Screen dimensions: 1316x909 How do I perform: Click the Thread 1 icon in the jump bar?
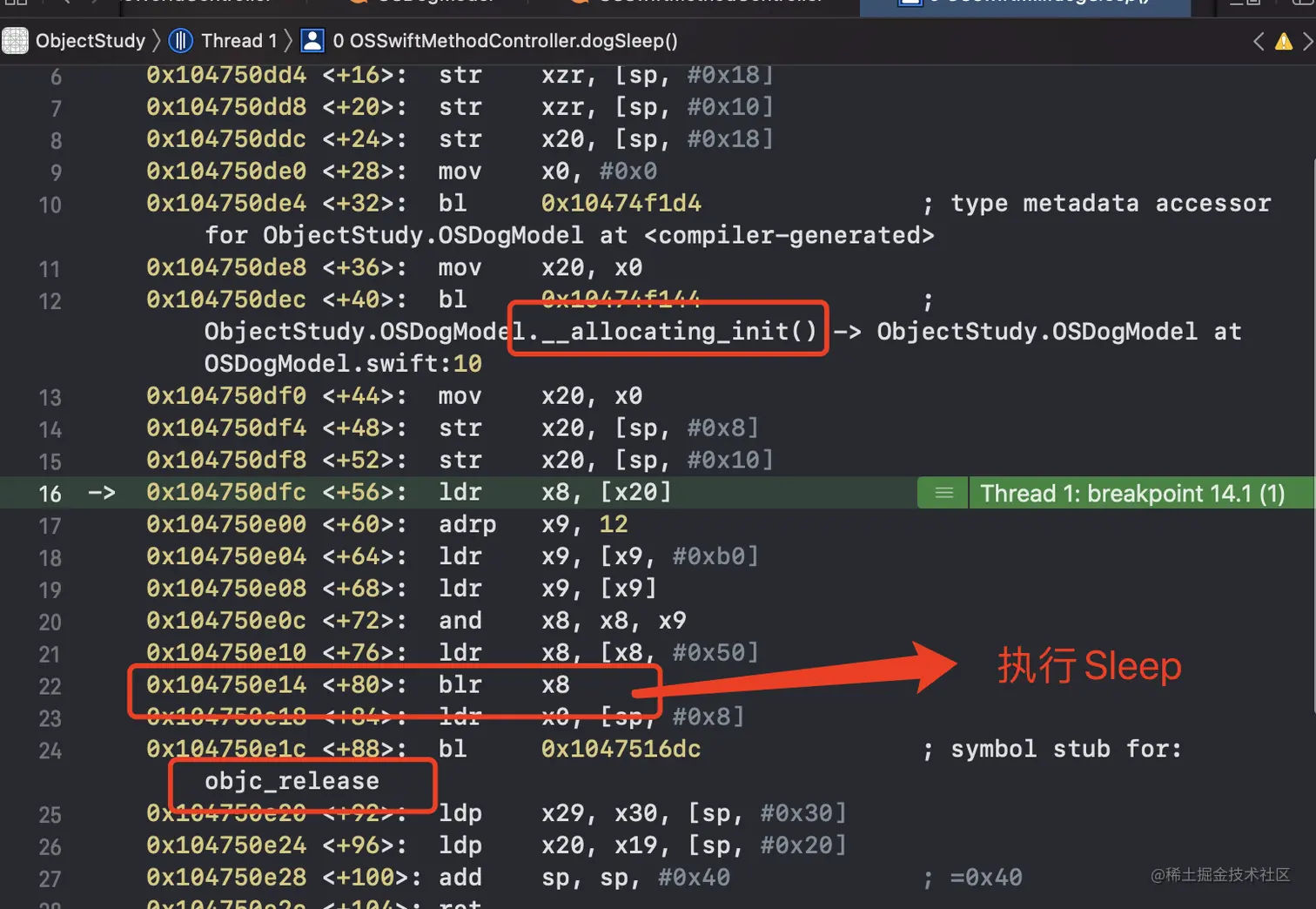click(x=180, y=40)
